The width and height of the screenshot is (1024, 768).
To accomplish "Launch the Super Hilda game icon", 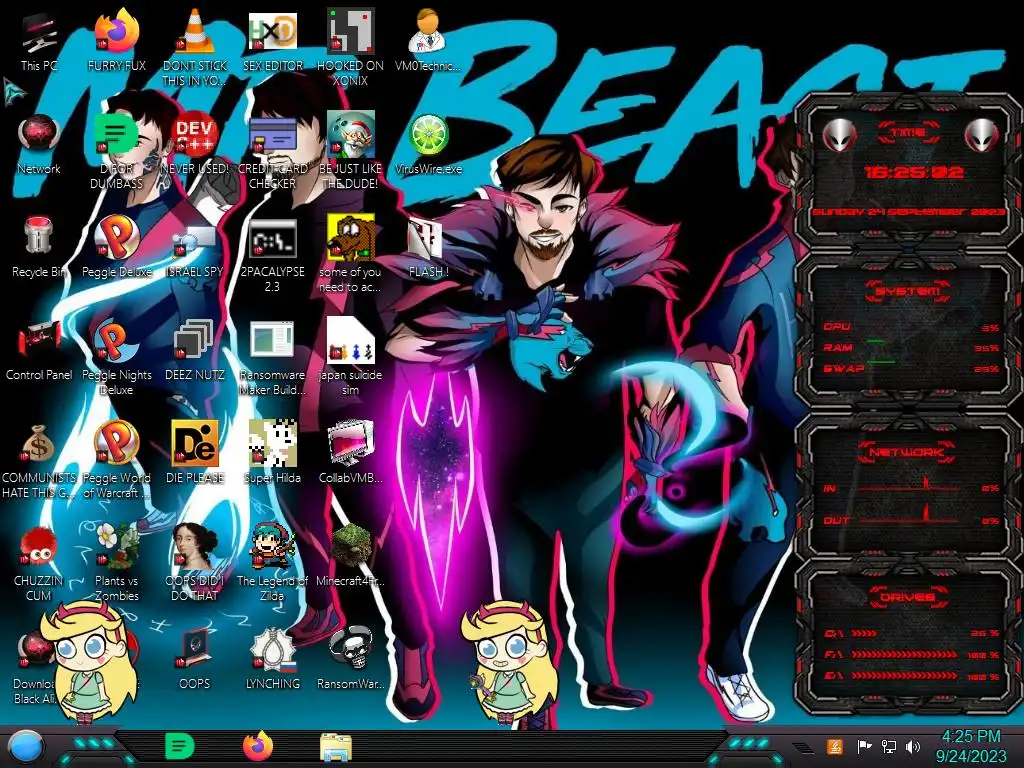I will click(x=272, y=453).
